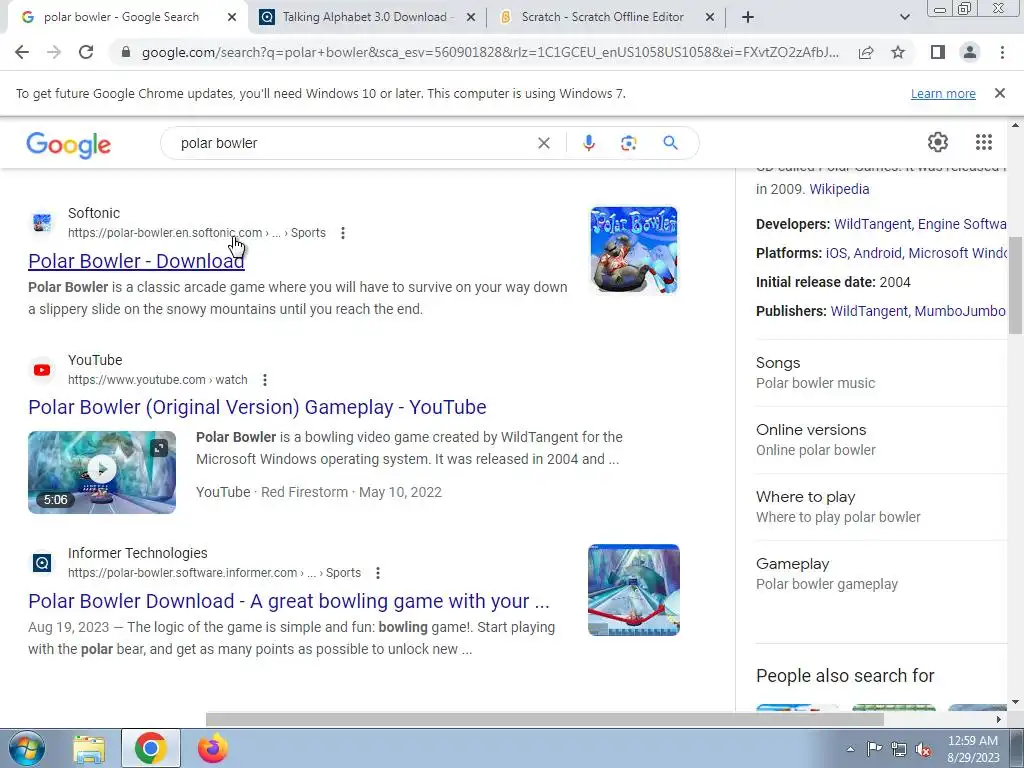Click the horizontal scrollbar at page bottom
Screen dimensions: 1024x768
point(545,719)
